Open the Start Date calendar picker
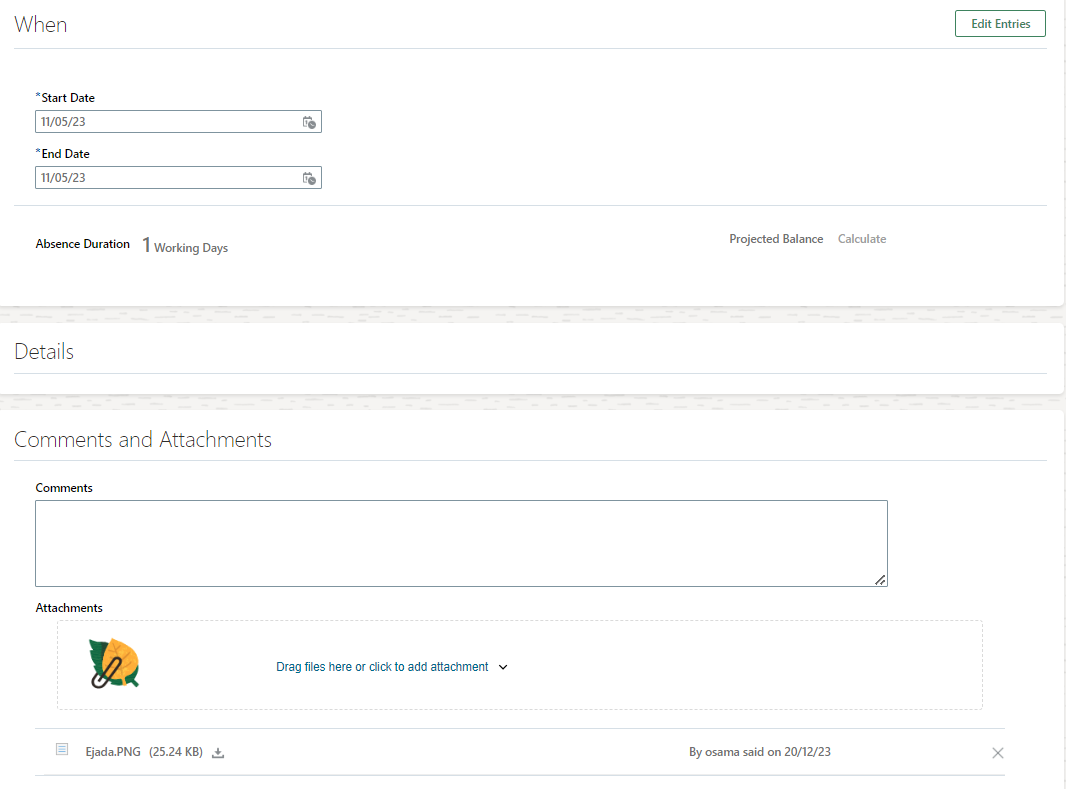The image size is (1066, 789). tap(309, 122)
